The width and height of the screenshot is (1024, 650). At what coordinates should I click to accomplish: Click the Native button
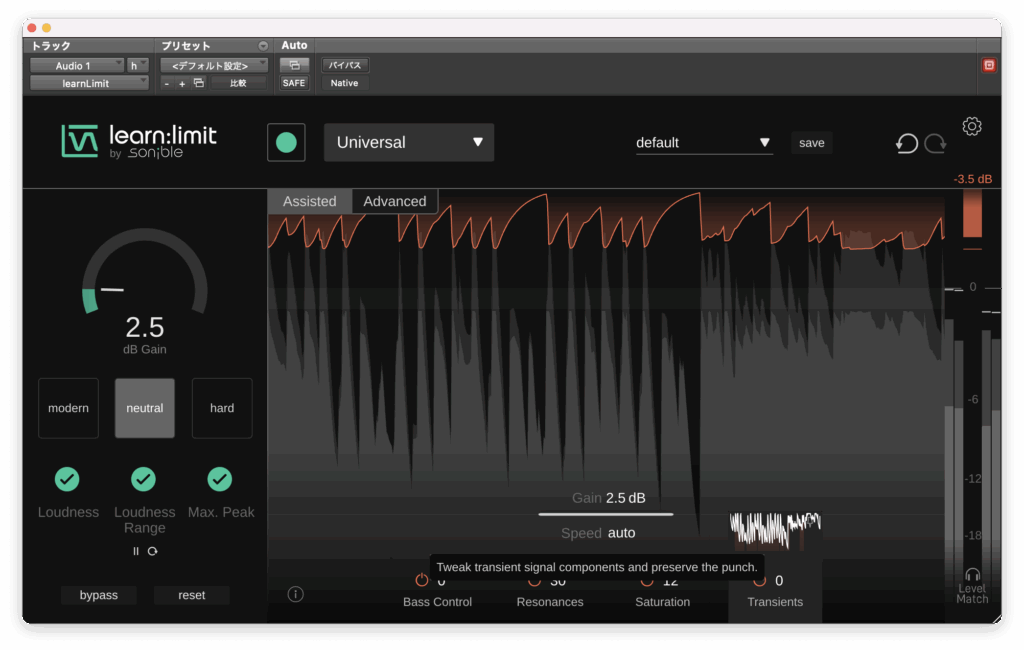344,83
